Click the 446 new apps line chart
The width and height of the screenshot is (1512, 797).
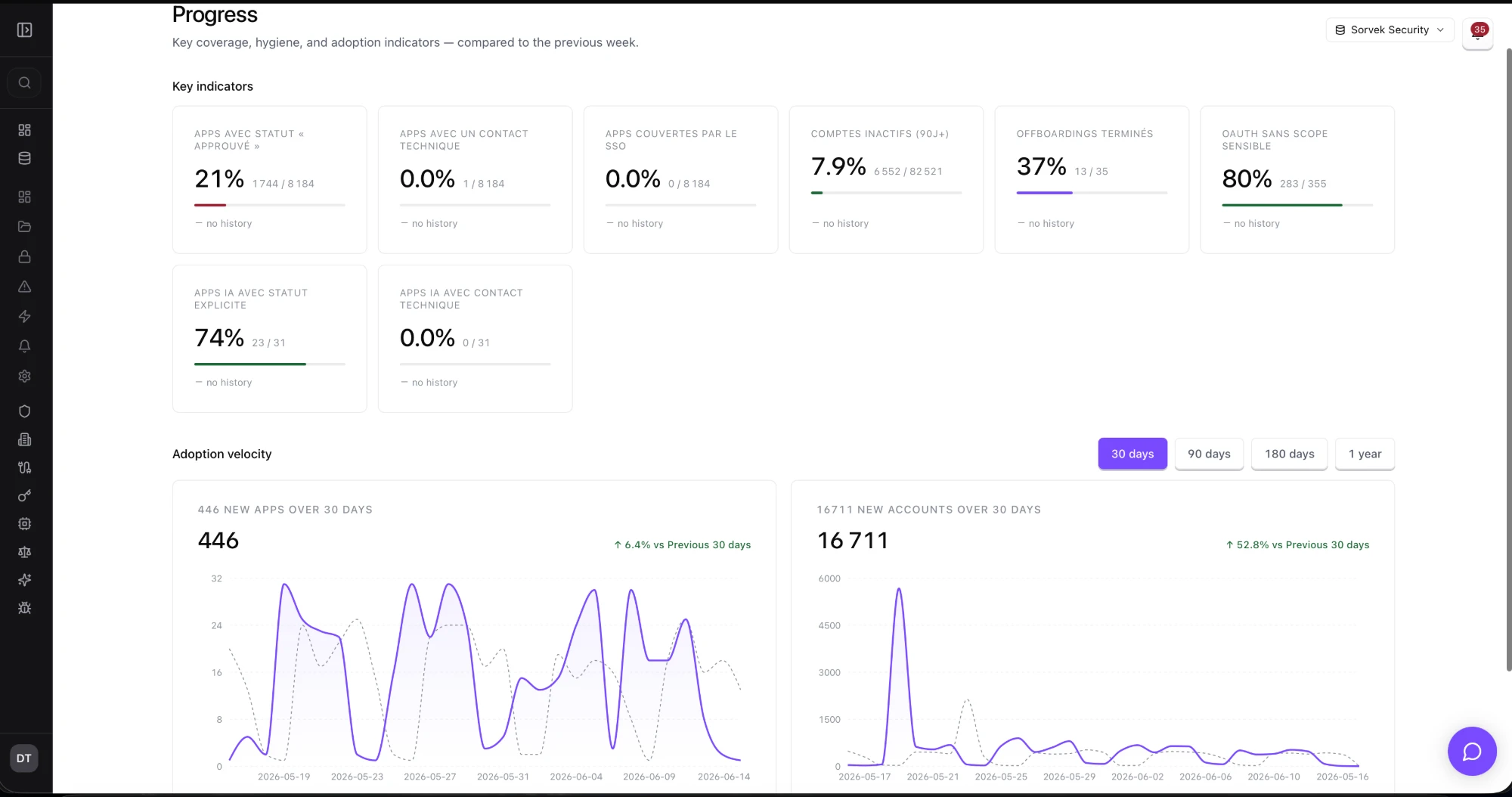484,673
